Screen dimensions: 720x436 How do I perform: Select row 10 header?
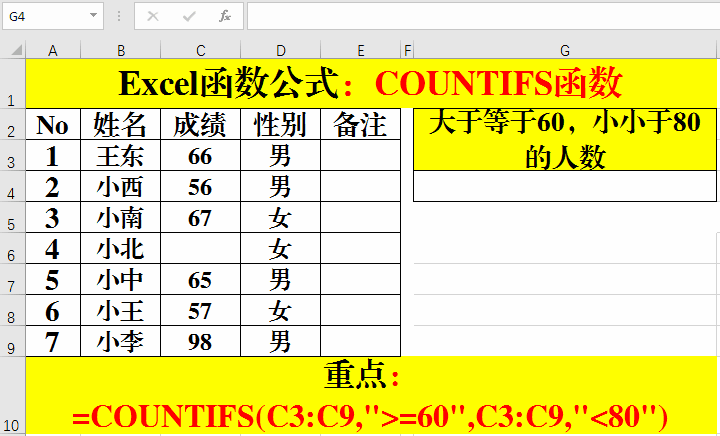click(x=12, y=396)
